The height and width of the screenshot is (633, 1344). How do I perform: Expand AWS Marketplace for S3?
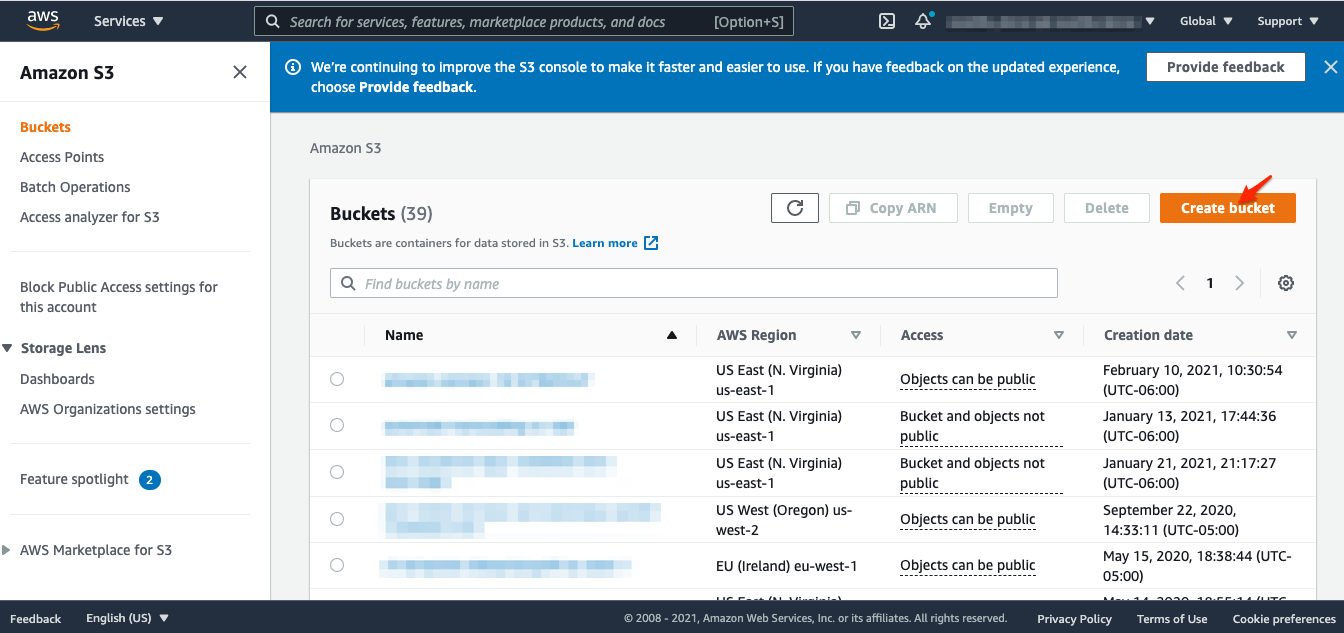pyautogui.click(x=8, y=550)
